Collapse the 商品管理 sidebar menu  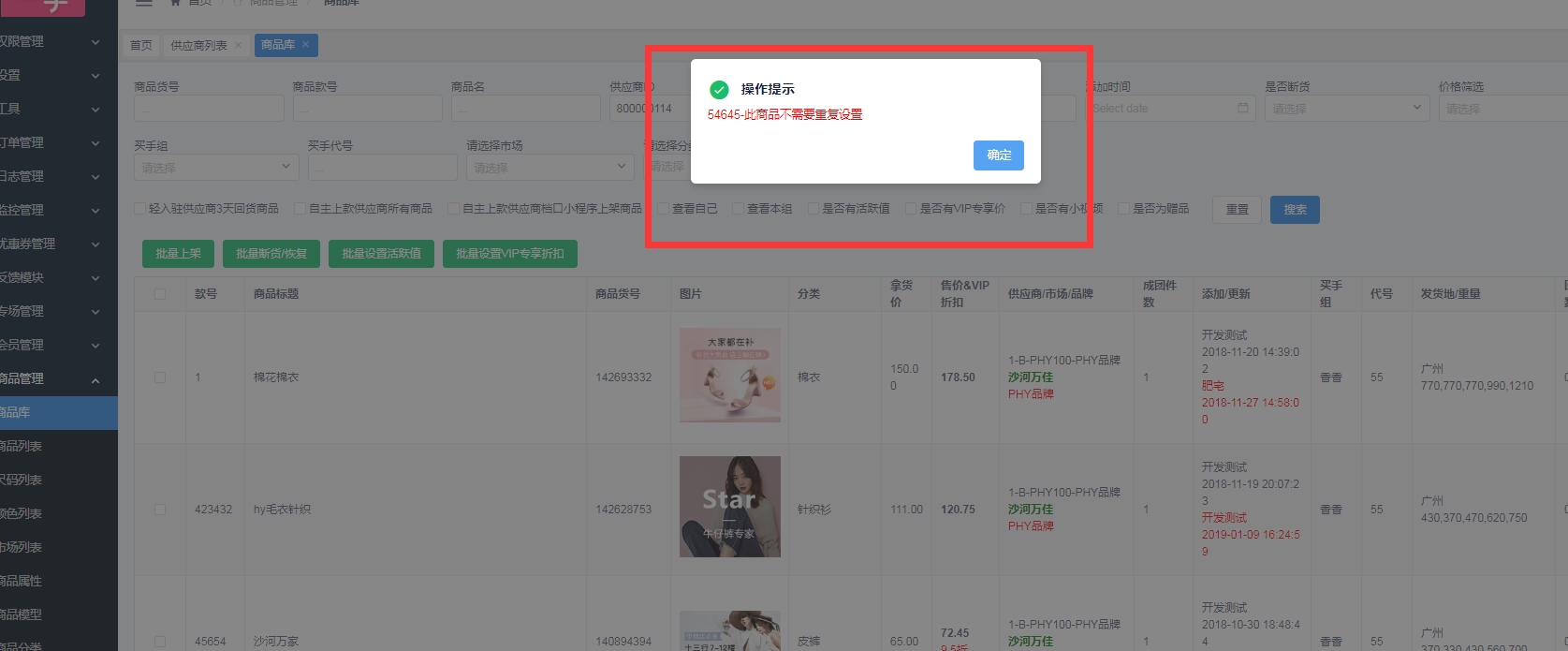click(x=59, y=379)
